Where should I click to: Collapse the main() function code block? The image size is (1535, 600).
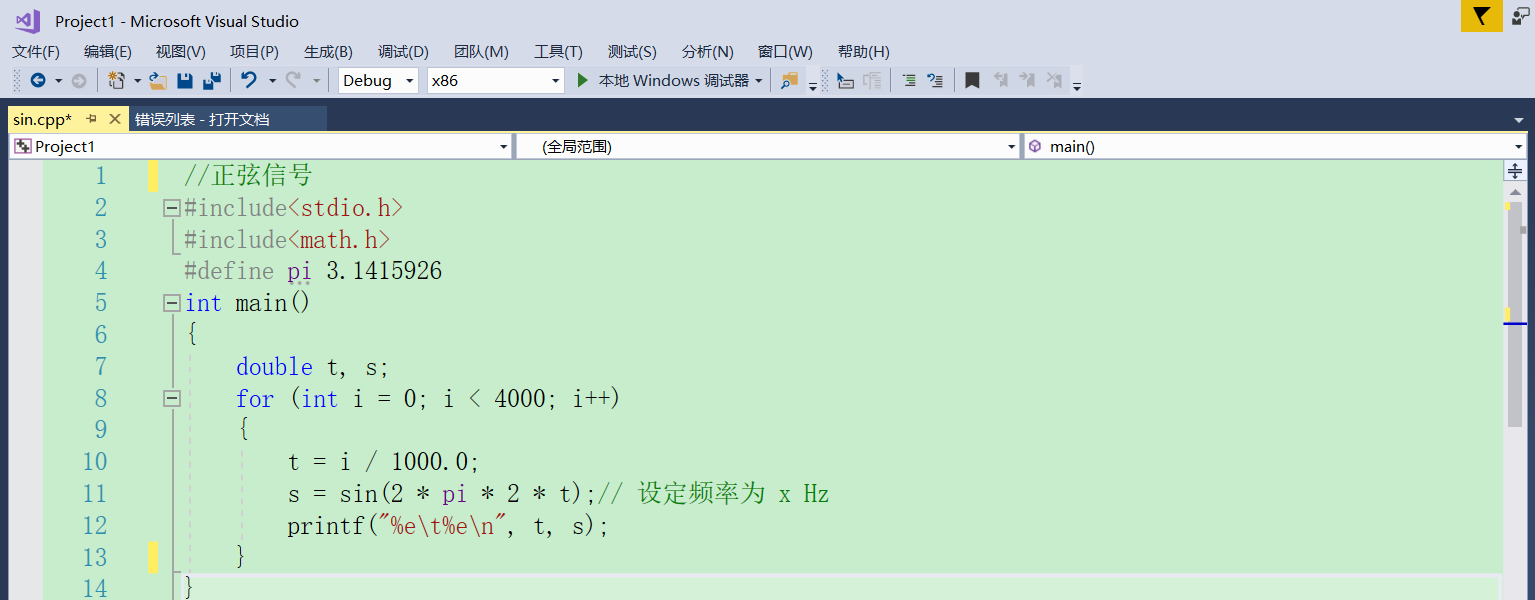pyautogui.click(x=170, y=302)
